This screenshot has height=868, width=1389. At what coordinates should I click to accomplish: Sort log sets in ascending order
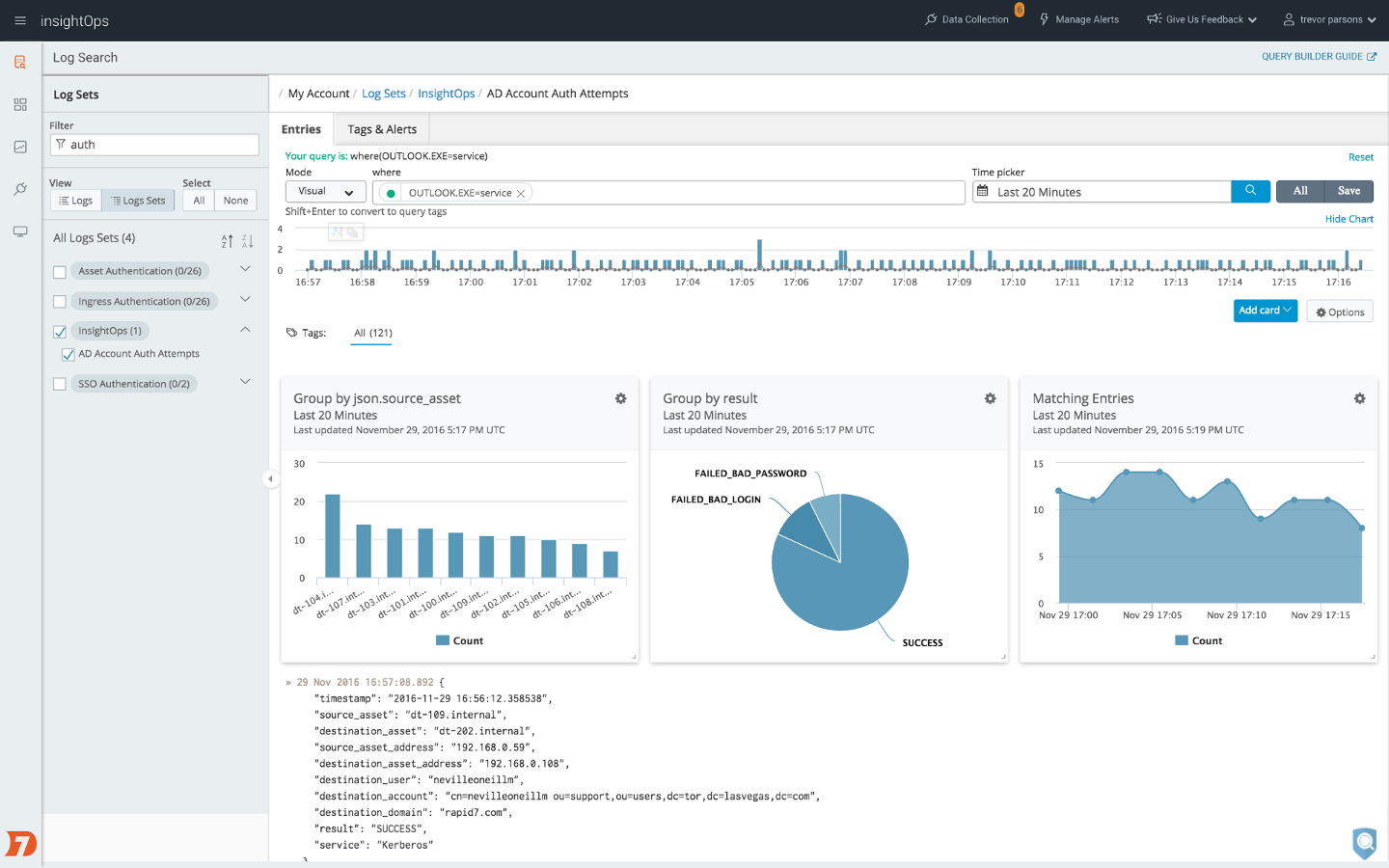coord(227,241)
